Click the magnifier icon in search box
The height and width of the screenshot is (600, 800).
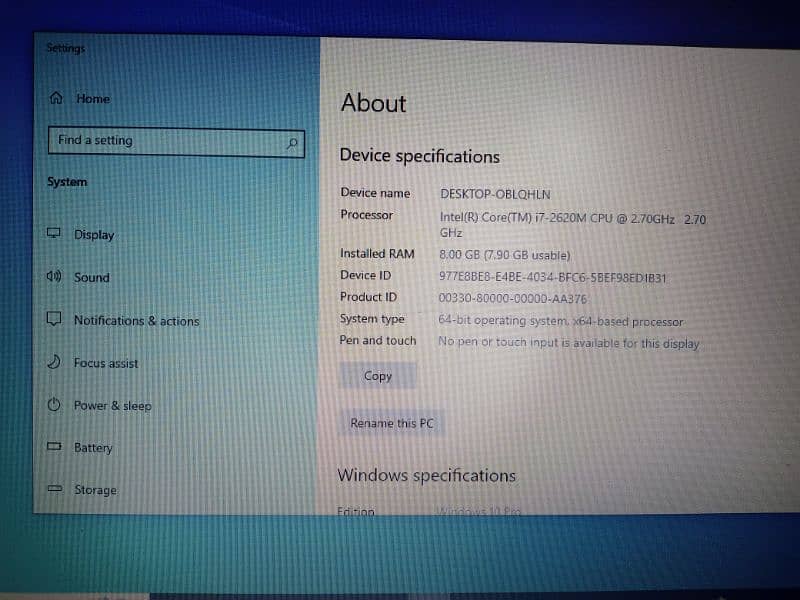(x=292, y=143)
